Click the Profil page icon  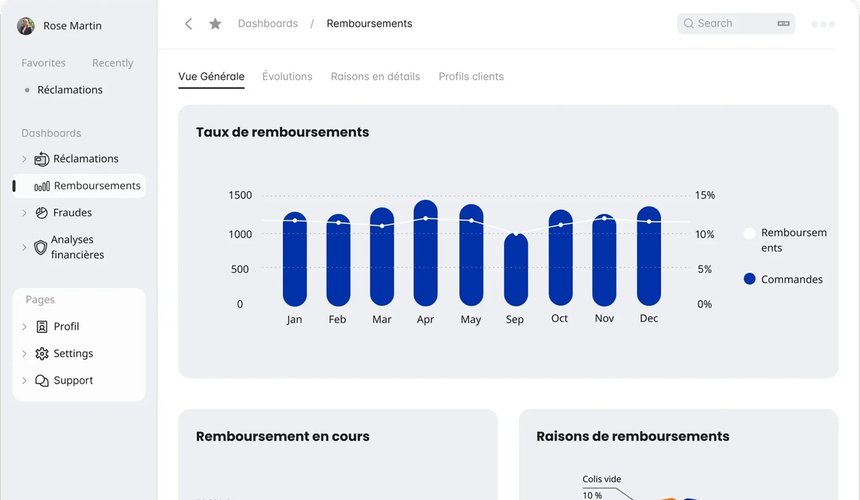pos(41,327)
